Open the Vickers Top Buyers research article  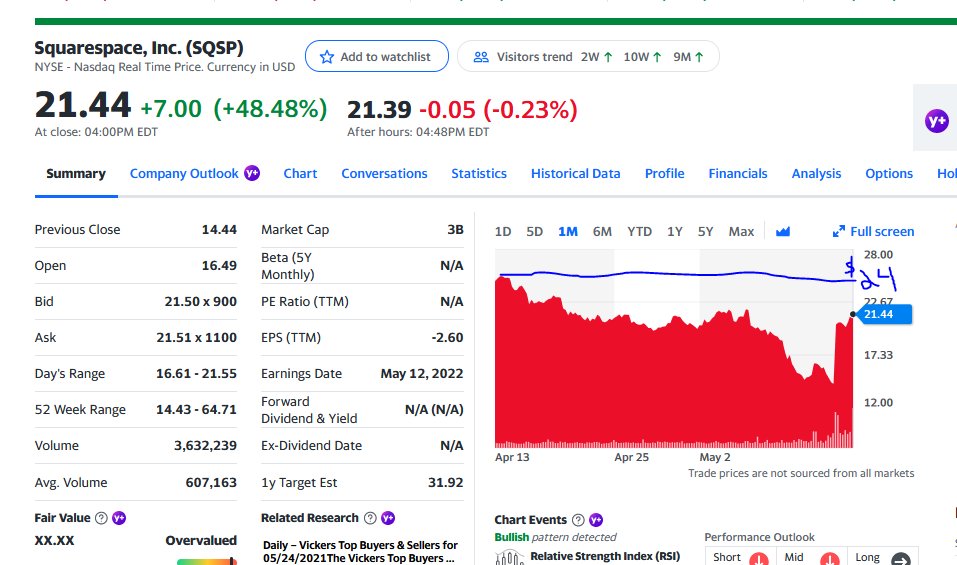360,552
